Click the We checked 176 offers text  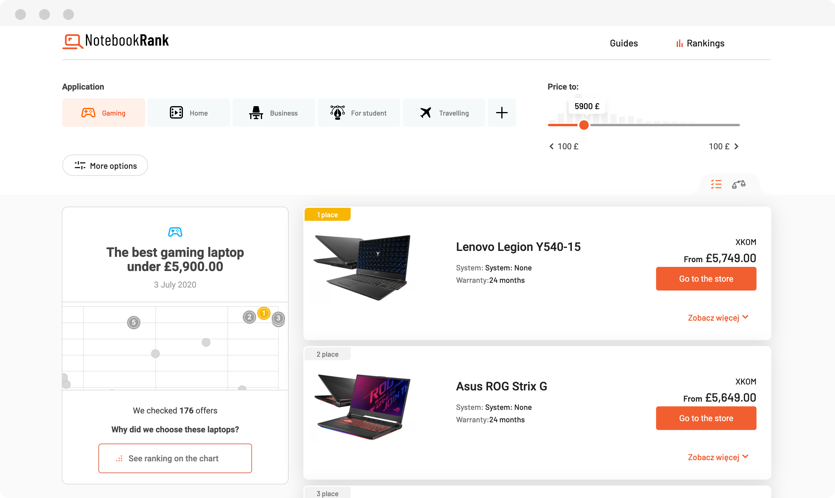(x=175, y=411)
